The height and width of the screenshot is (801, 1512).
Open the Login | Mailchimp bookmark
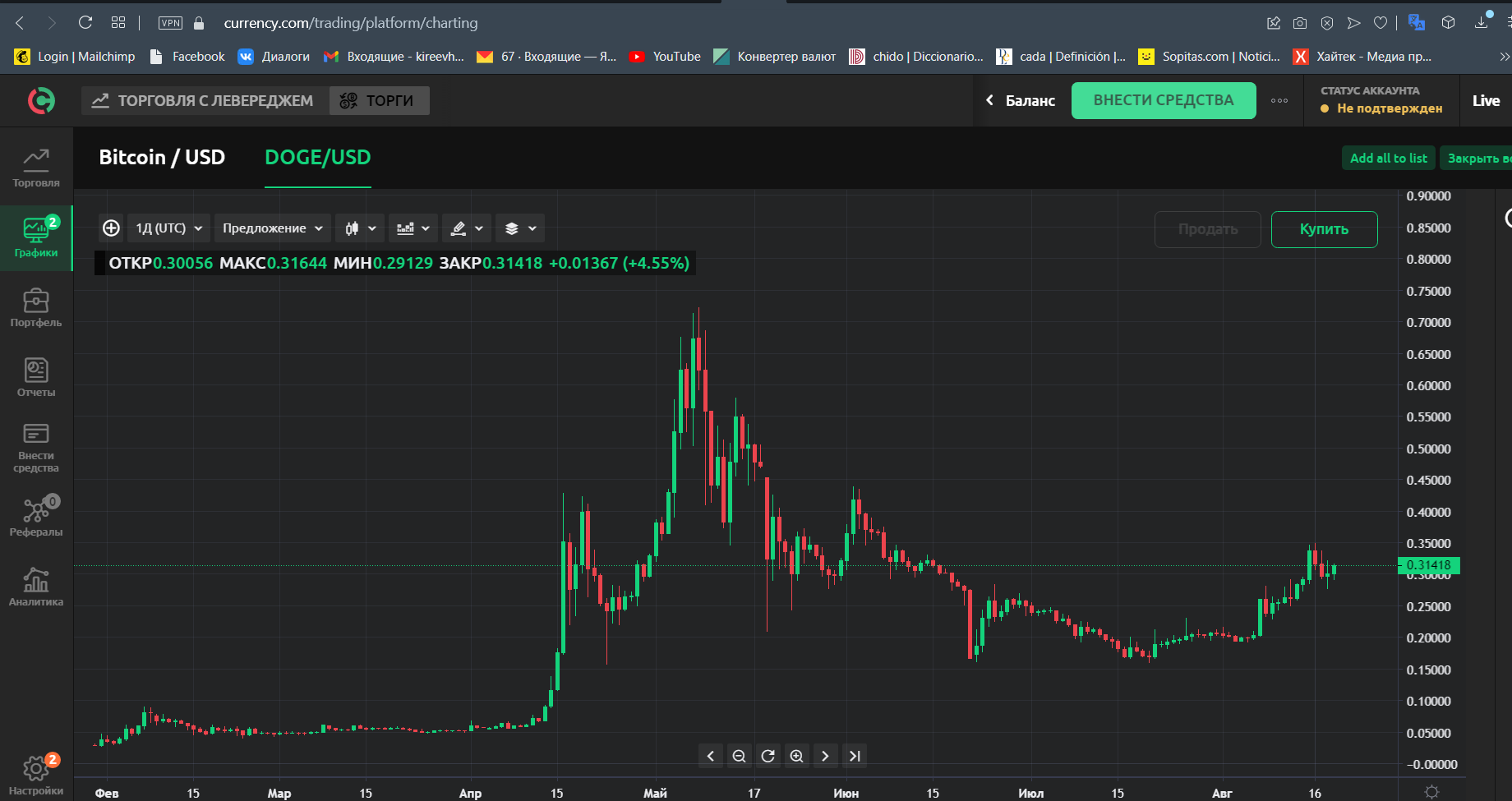tap(75, 57)
